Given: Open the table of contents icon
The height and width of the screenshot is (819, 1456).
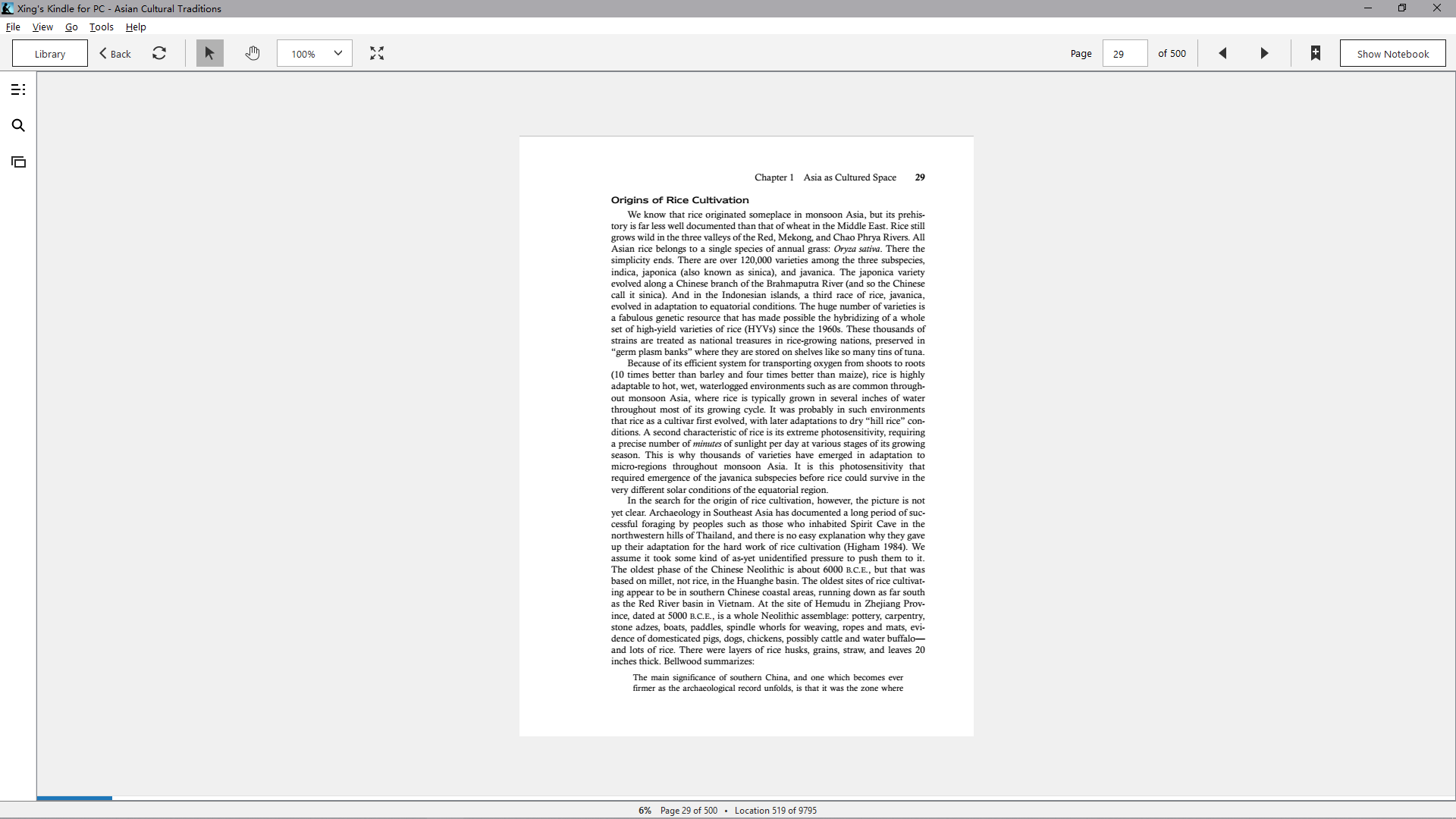Looking at the screenshot, I should coord(18,89).
